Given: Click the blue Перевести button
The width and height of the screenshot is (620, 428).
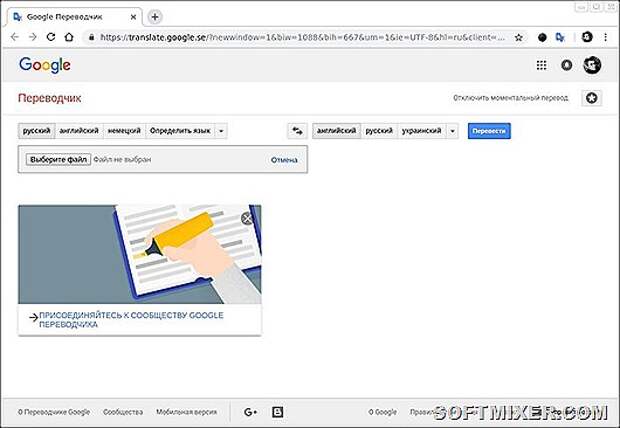Looking at the screenshot, I should [489, 131].
